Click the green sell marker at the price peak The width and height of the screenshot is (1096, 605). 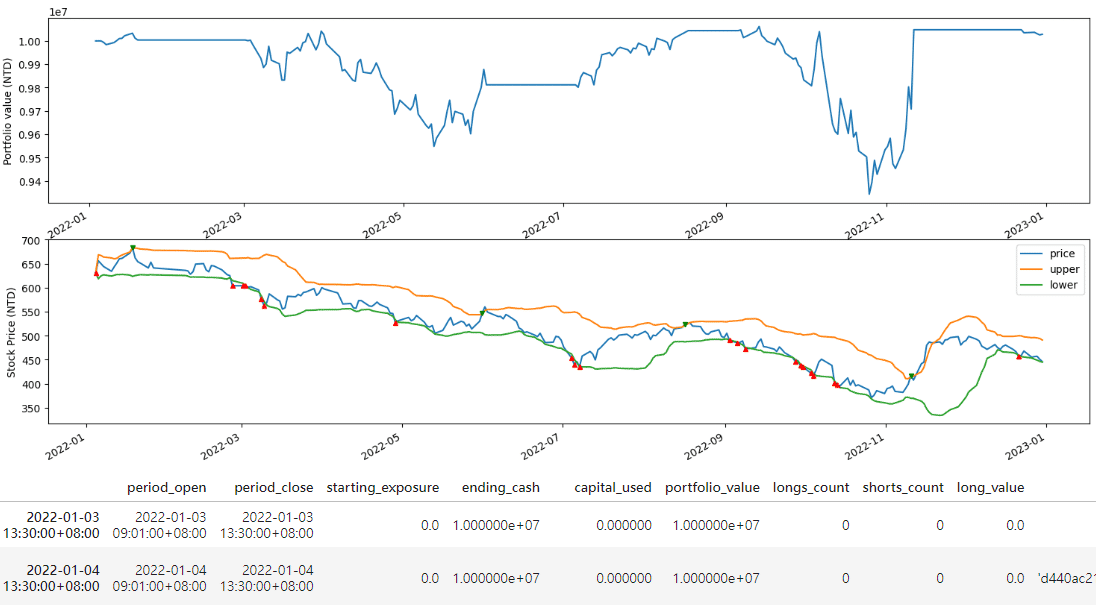click(132, 248)
